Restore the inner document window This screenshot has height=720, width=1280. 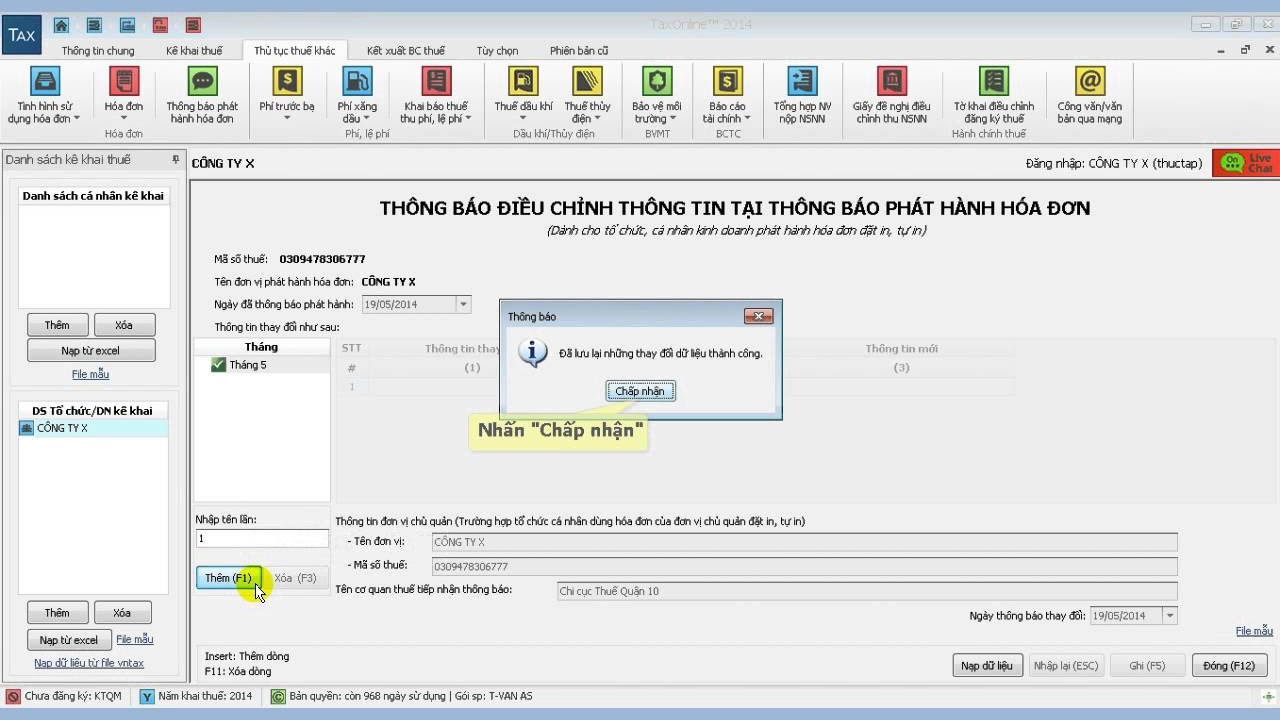pyautogui.click(x=1245, y=50)
